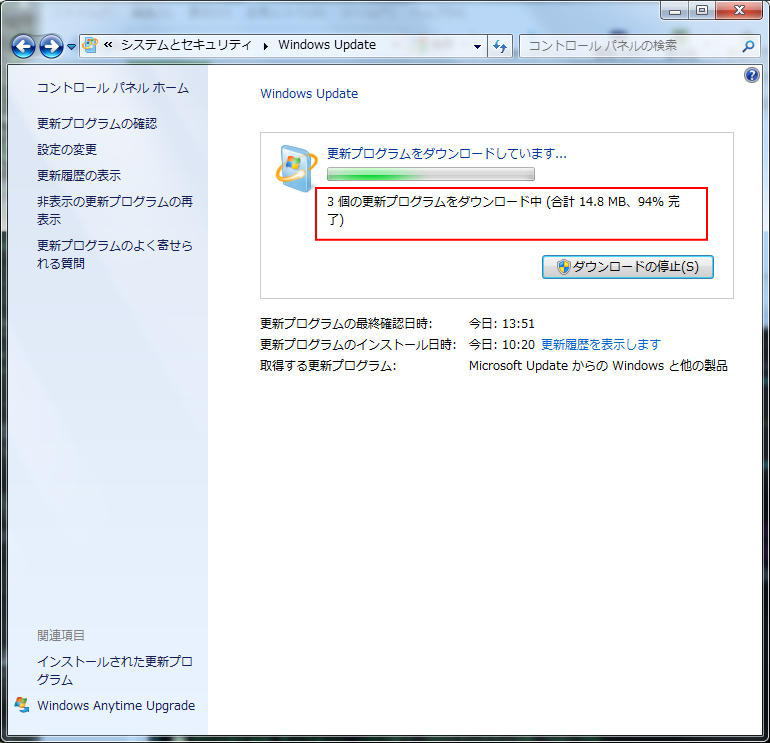The height and width of the screenshot is (743, 770).
Task: Open Help via the blue question mark icon
Action: pyautogui.click(x=751, y=75)
